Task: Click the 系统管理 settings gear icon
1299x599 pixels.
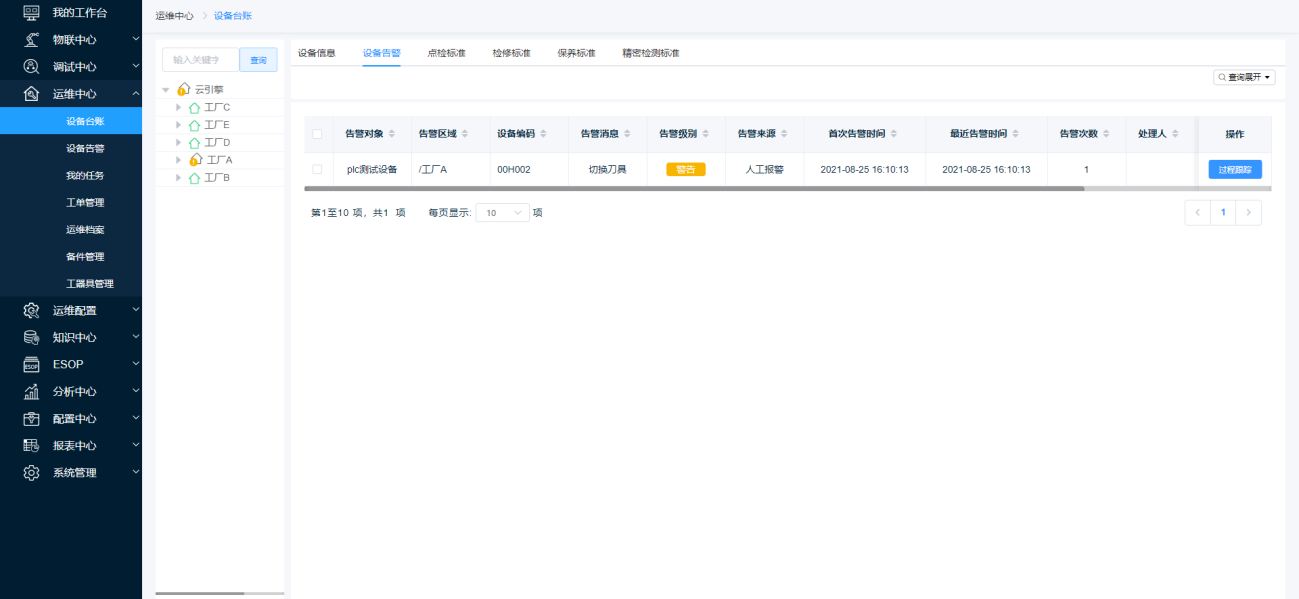Action: click(x=31, y=473)
